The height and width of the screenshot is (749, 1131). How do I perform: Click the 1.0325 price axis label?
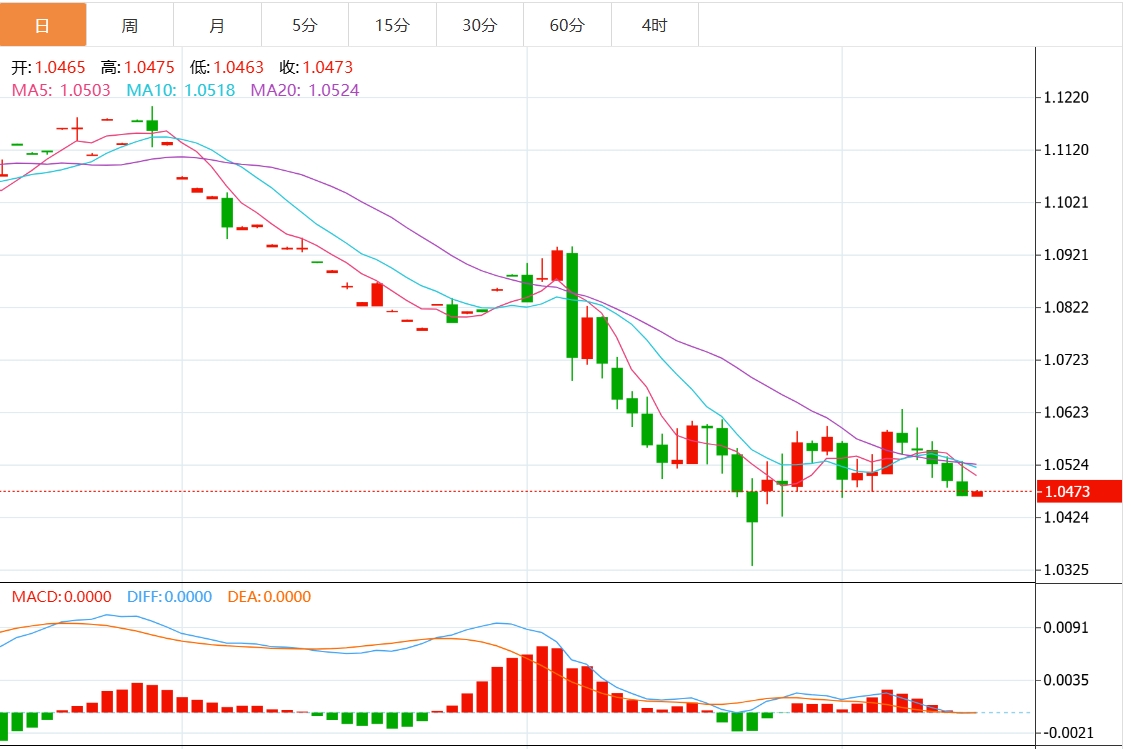pyautogui.click(x=1066, y=569)
